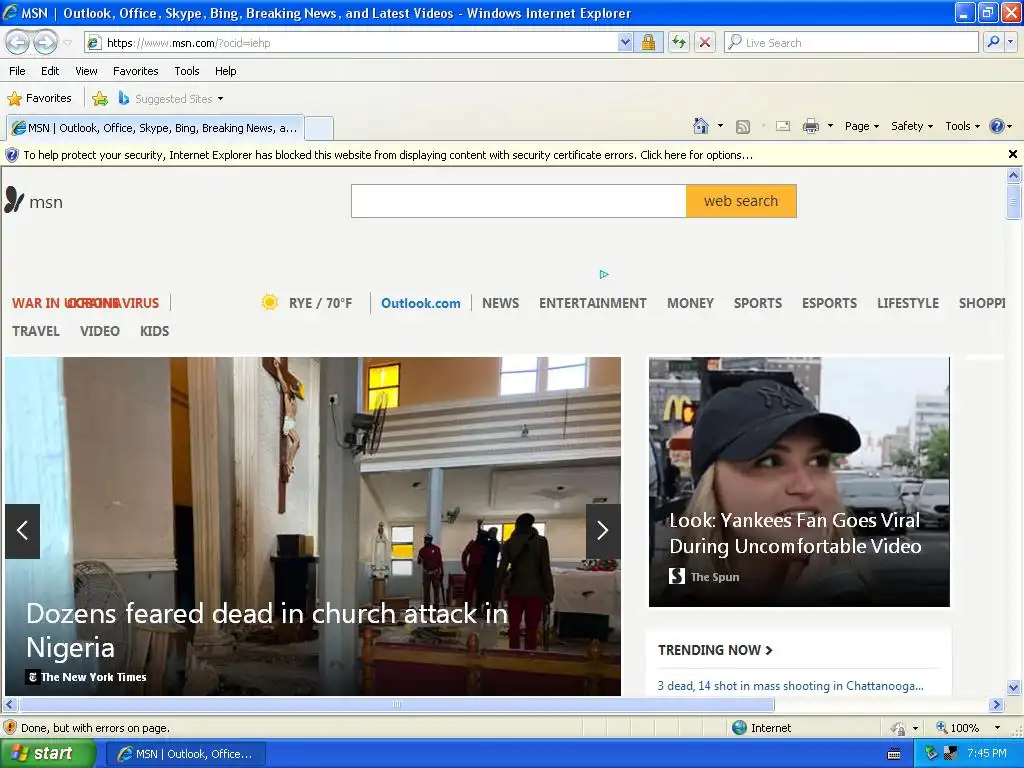
Task: Click the address bar URL field
Action: point(351,43)
